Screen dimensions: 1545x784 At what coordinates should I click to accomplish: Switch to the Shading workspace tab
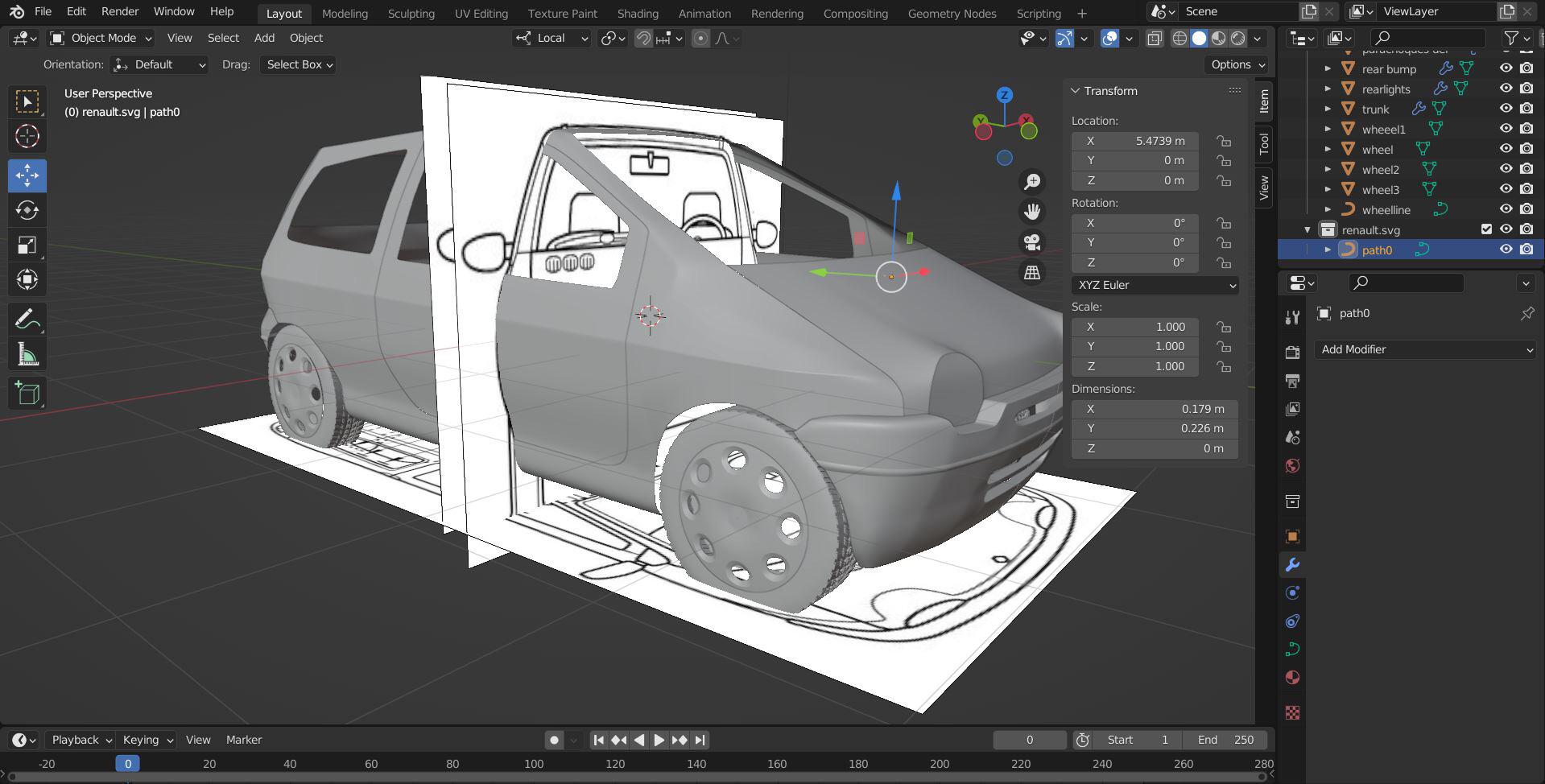tap(638, 13)
